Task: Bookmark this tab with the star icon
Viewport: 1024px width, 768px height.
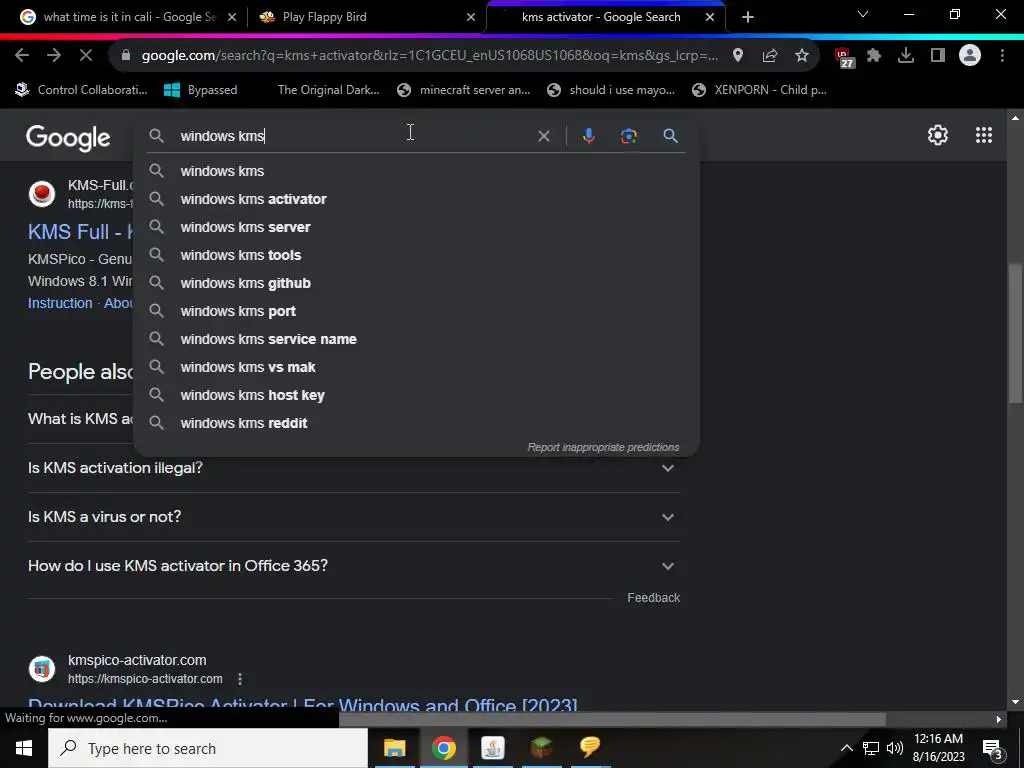Action: point(802,56)
